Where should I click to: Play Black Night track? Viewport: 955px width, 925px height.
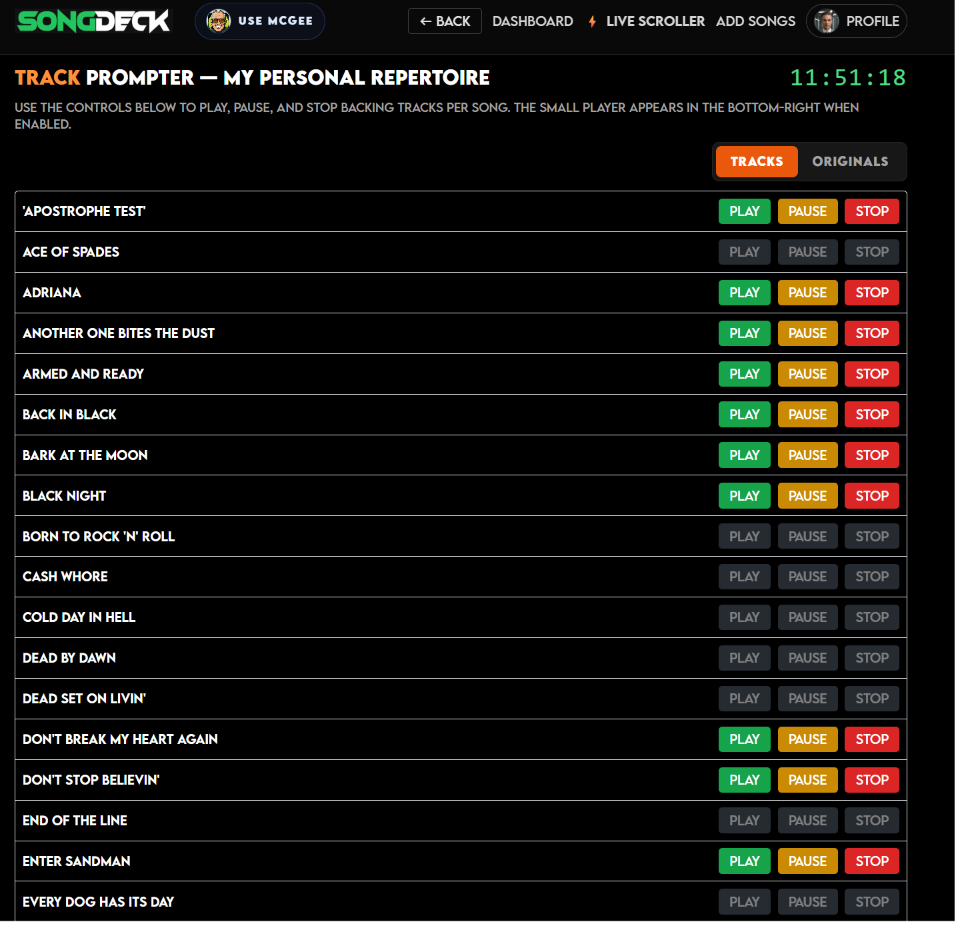pos(744,496)
